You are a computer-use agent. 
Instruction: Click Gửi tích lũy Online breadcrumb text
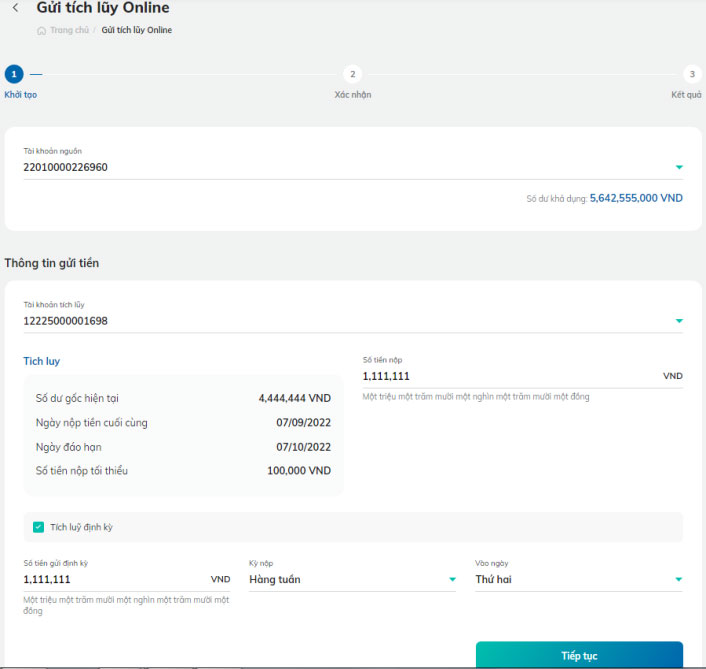click(x=136, y=30)
